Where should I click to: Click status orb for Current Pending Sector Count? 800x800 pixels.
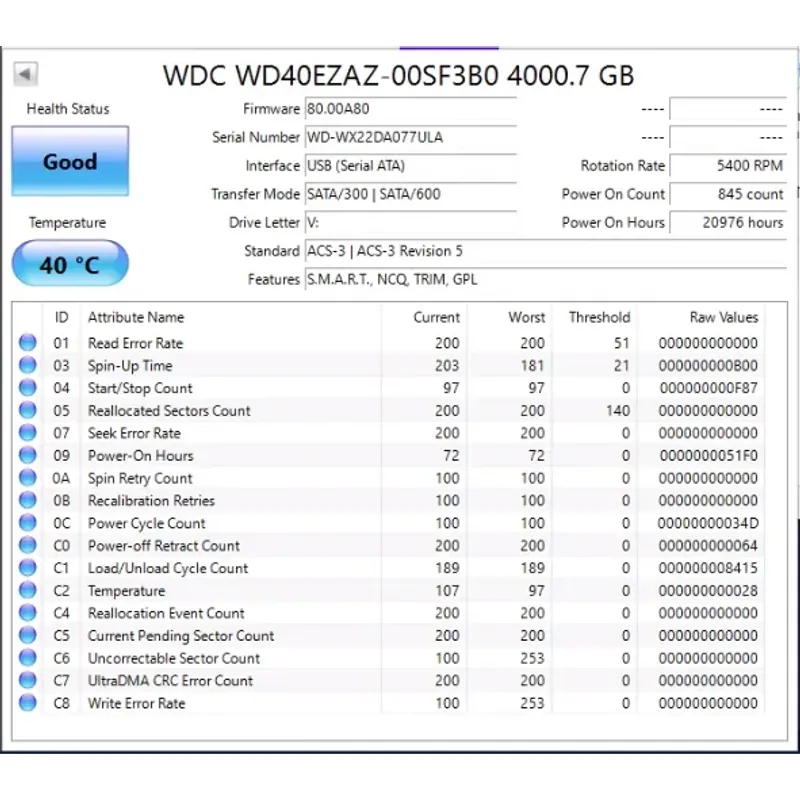(x=28, y=636)
